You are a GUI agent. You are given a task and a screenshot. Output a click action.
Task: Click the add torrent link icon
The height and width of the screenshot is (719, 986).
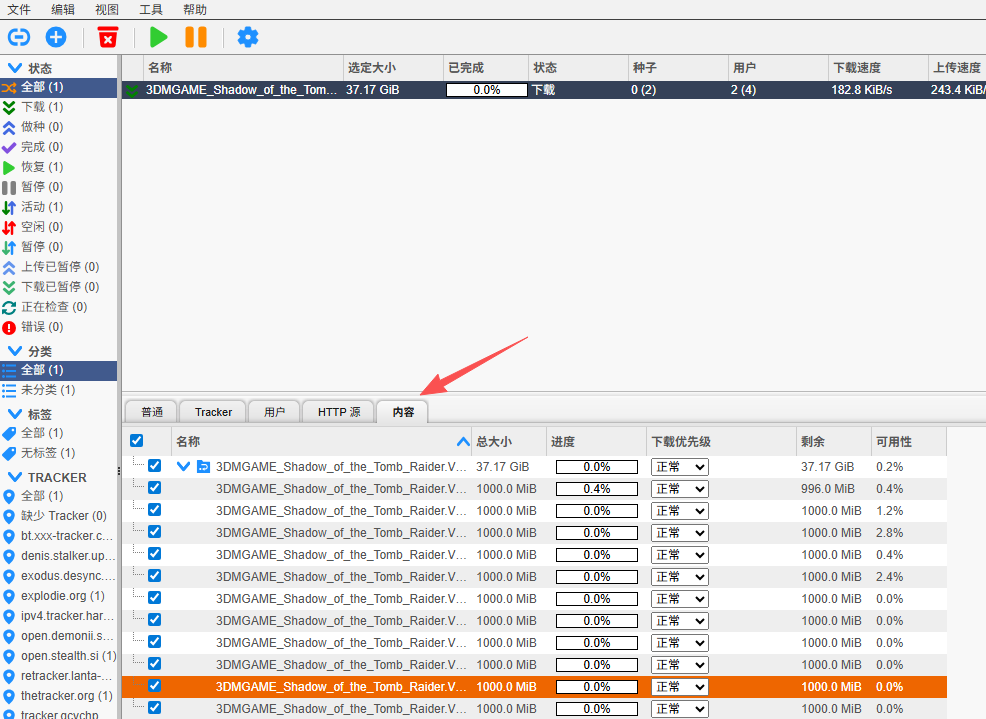pyautogui.click(x=18, y=37)
